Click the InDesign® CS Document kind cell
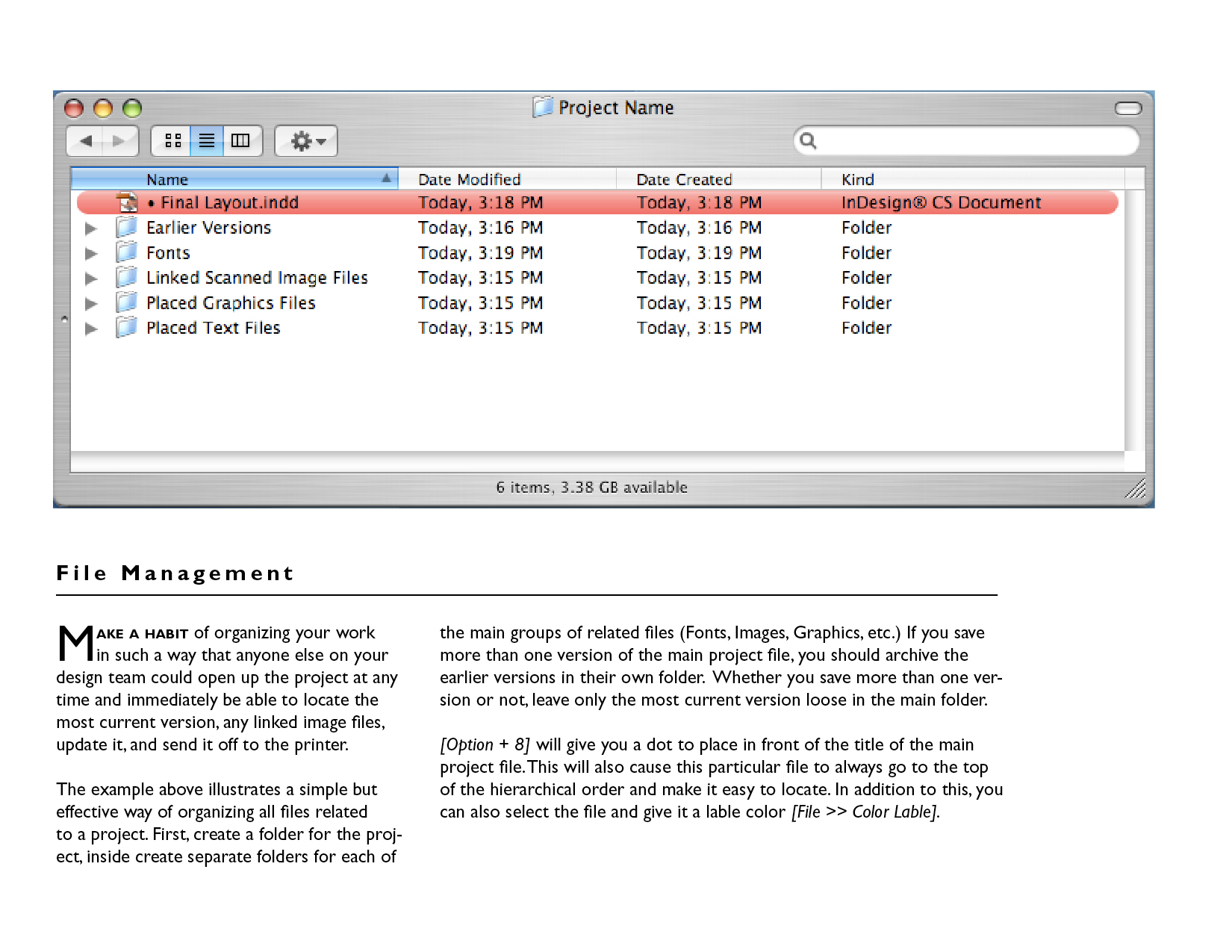This screenshot has height=952, width=1232. (941, 203)
